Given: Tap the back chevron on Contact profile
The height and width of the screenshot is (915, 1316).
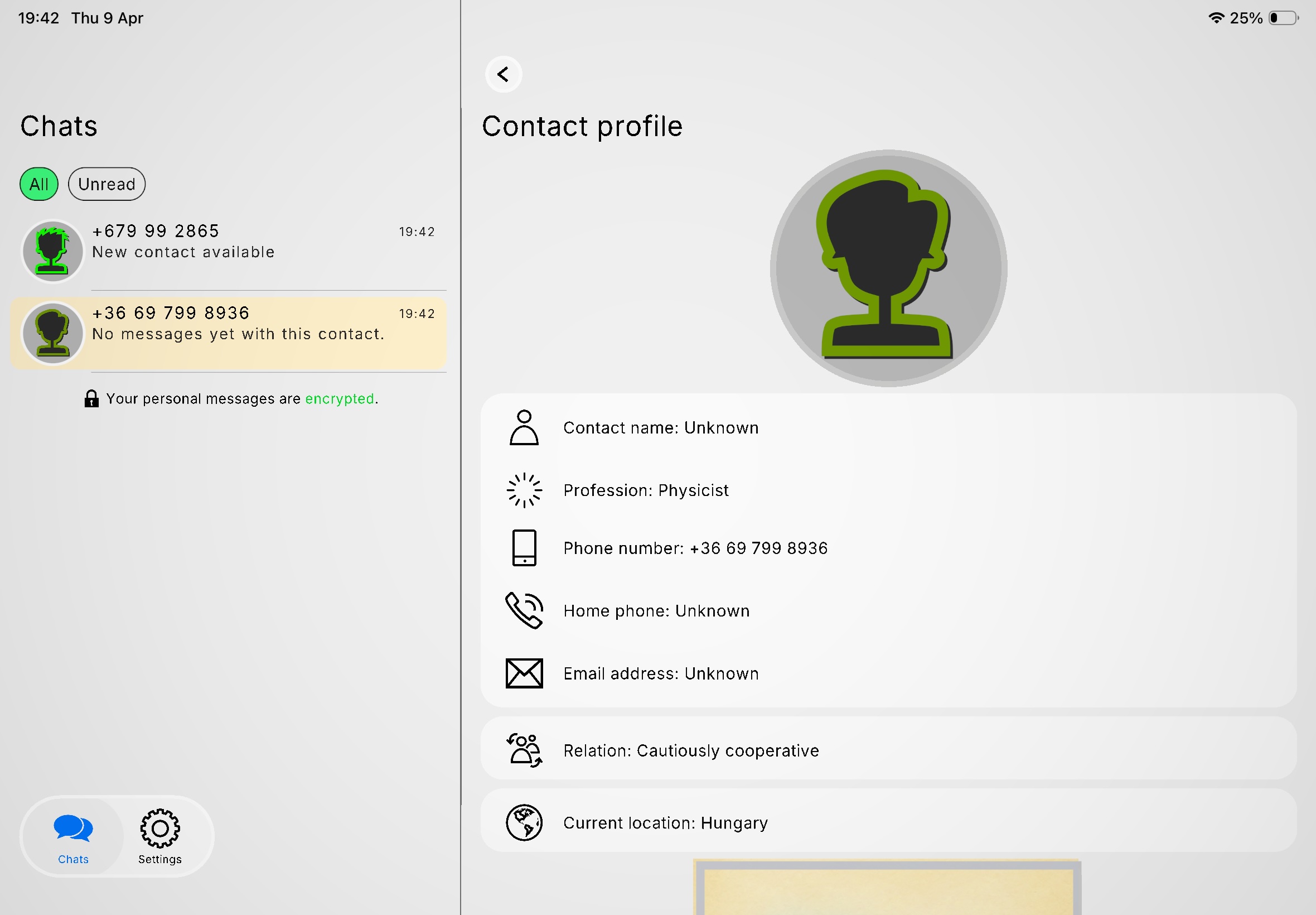Looking at the screenshot, I should (x=503, y=74).
